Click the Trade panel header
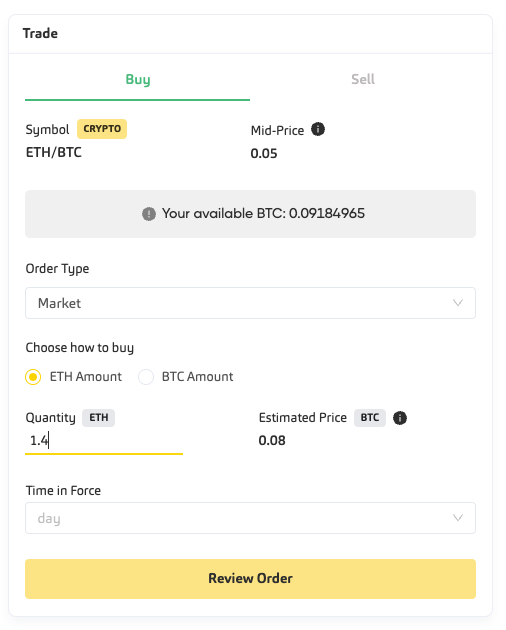 tap(250, 34)
